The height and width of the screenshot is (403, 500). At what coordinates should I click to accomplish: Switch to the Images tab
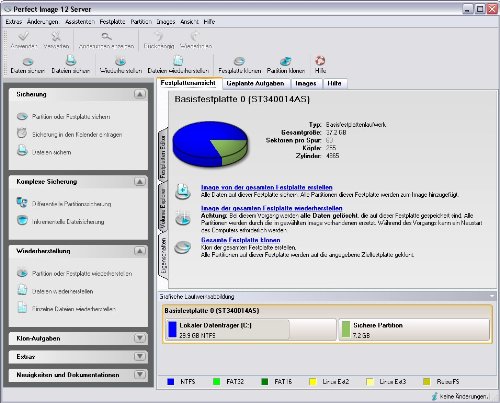[x=306, y=83]
